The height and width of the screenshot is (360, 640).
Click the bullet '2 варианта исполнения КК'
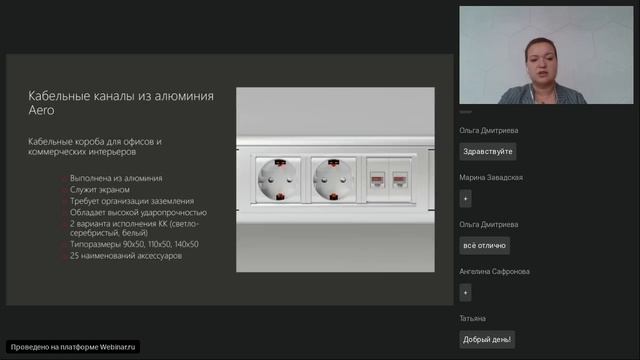click(134, 228)
